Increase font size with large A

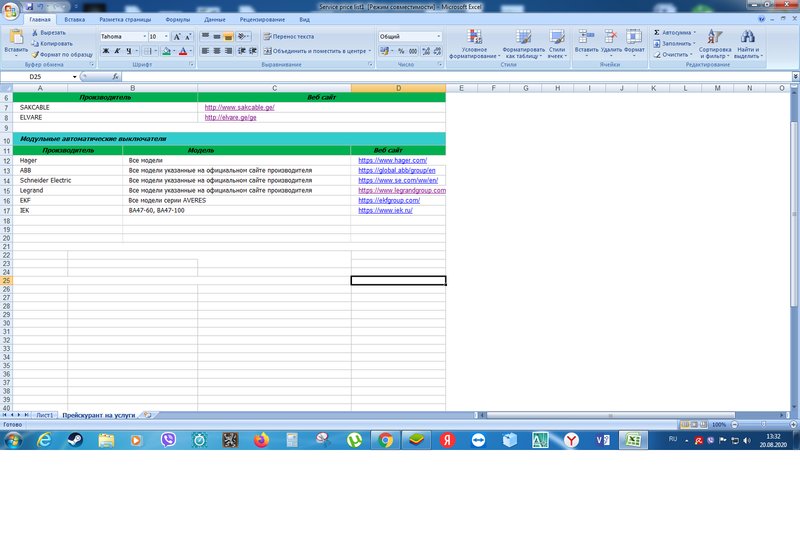(177, 37)
